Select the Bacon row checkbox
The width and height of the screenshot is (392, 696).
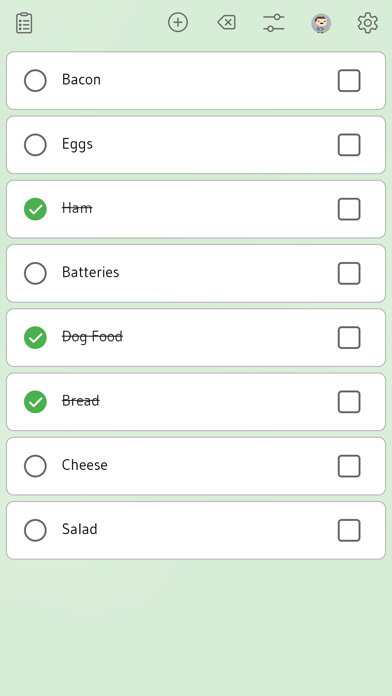349,80
